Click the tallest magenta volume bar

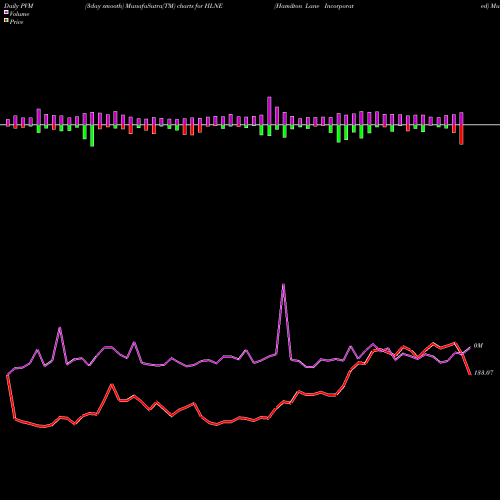(269, 111)
